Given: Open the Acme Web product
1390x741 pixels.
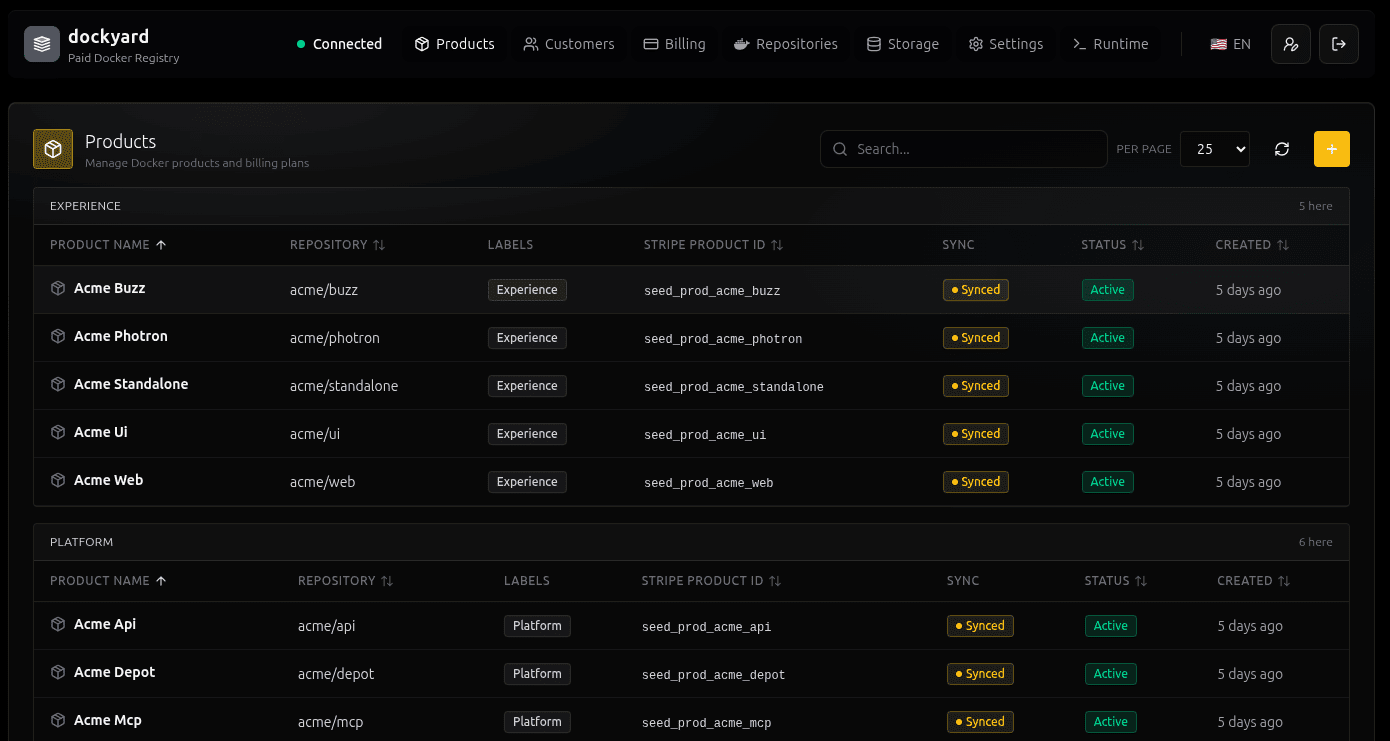Looking at the screenshot, I should tap(108, 480).
